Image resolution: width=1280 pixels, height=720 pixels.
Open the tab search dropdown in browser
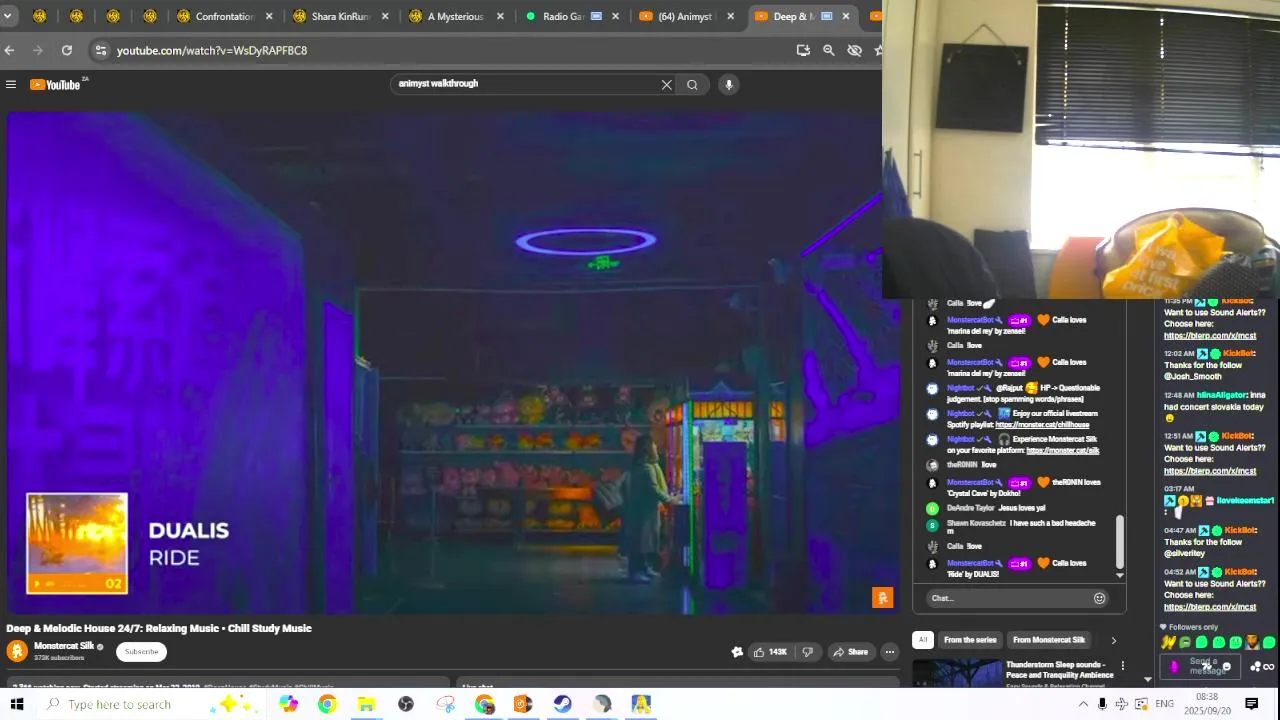click(x=9, y=16)
